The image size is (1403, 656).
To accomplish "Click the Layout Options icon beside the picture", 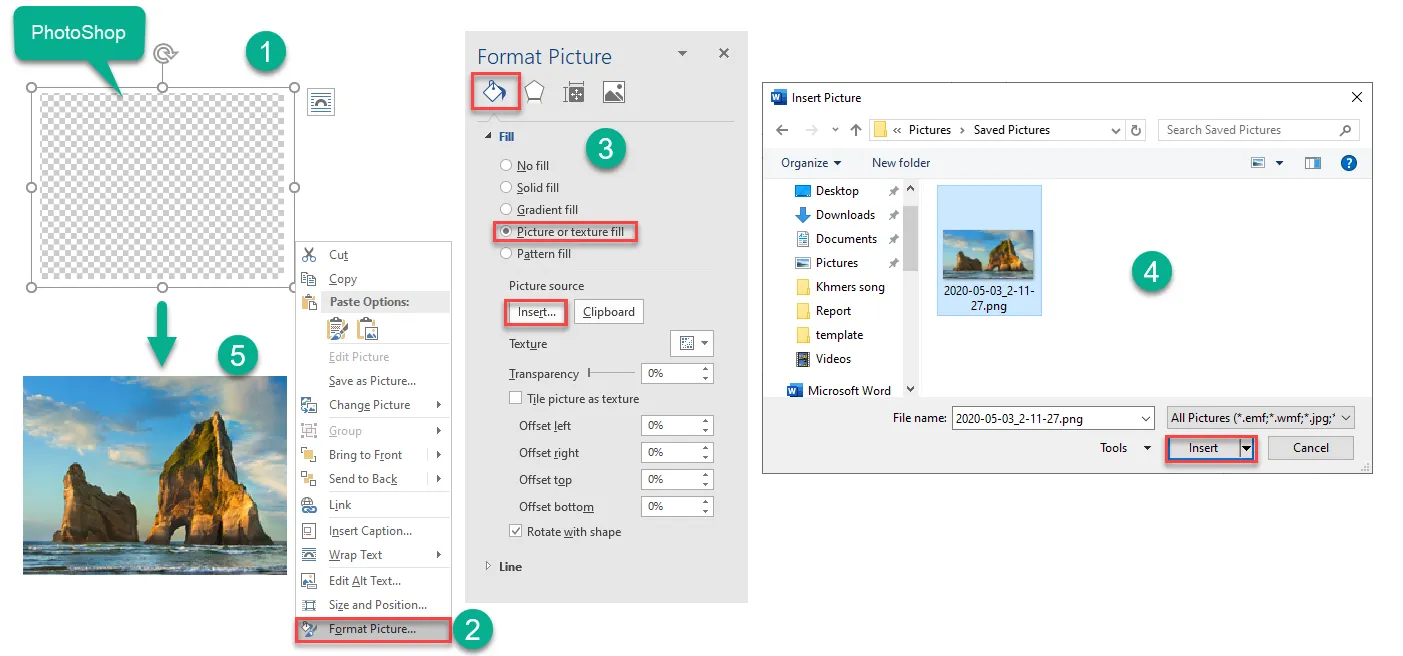I will (x=321, y=102).
